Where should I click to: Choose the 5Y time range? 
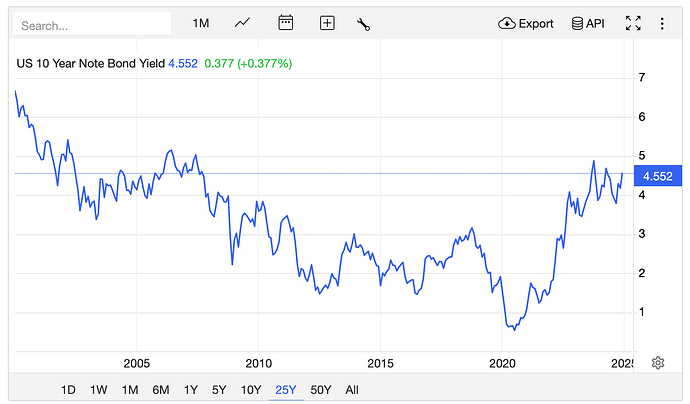219,389
